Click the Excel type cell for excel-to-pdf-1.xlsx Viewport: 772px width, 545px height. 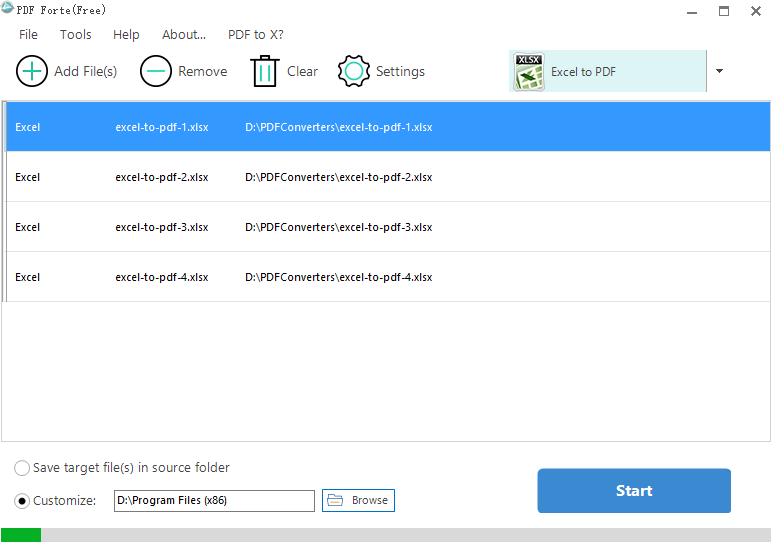point(28,127)
